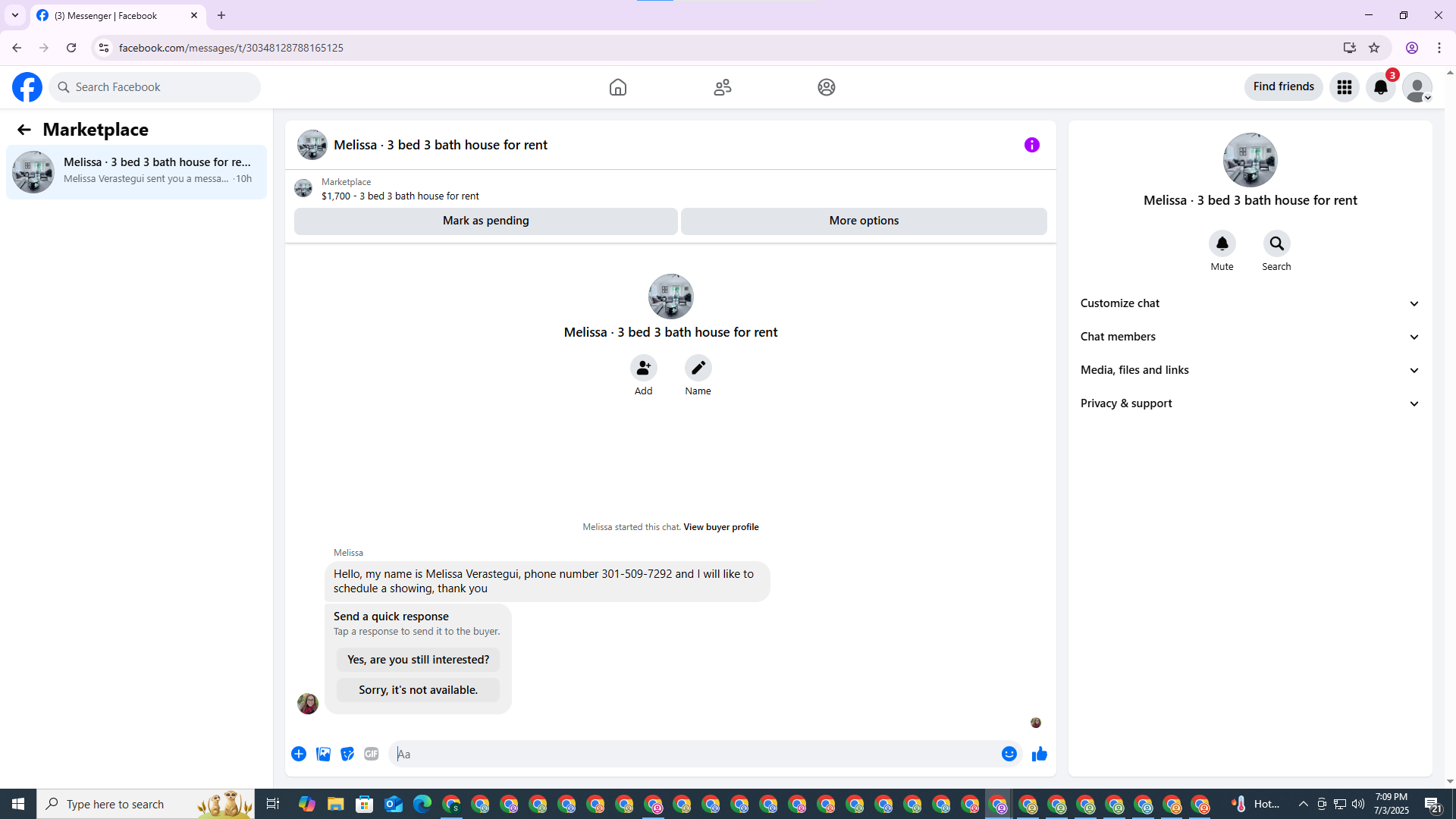Click the GIF icon in composer
The width and height of the screenshot is (1456, 819).
371,754
